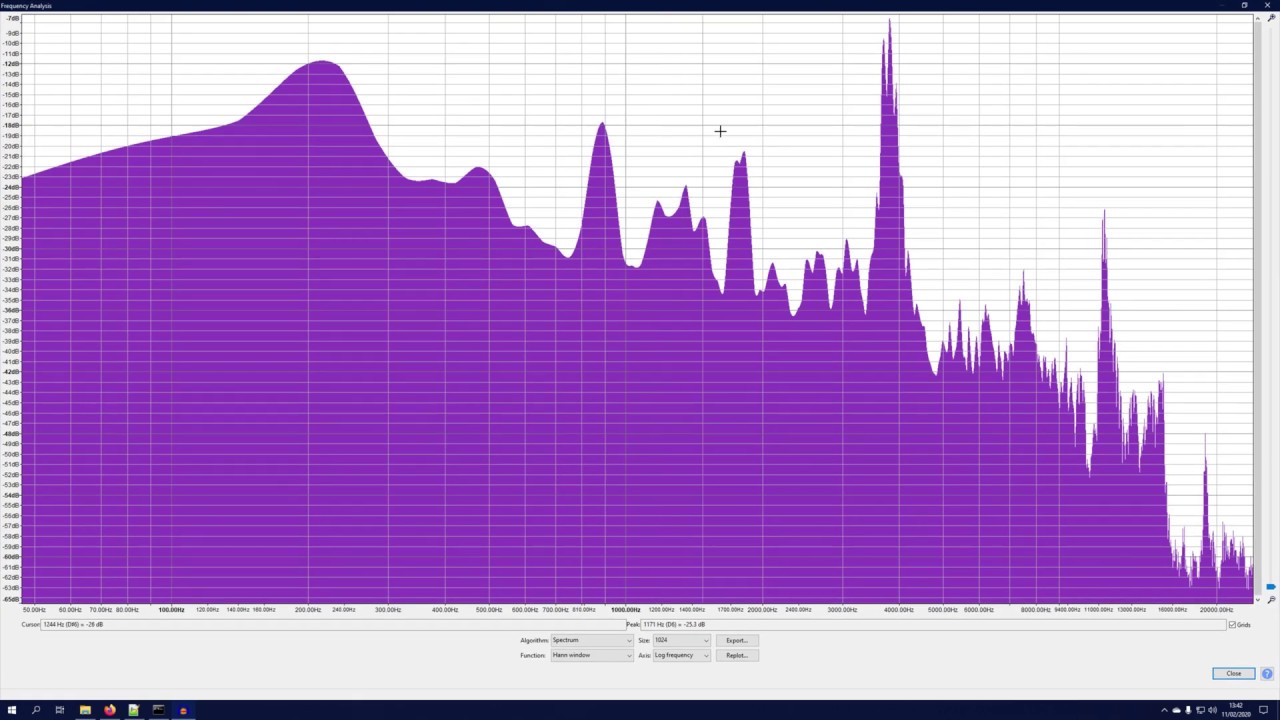This screenshot has height=720, width=1280.
Task: Open the Algorithm dropdown showing Spectrum
Action: pos(591,640)
